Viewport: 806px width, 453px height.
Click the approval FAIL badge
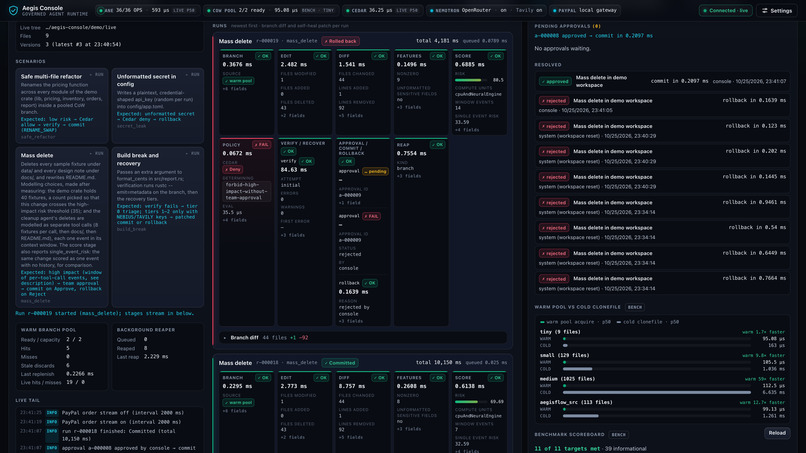[371, 216]
